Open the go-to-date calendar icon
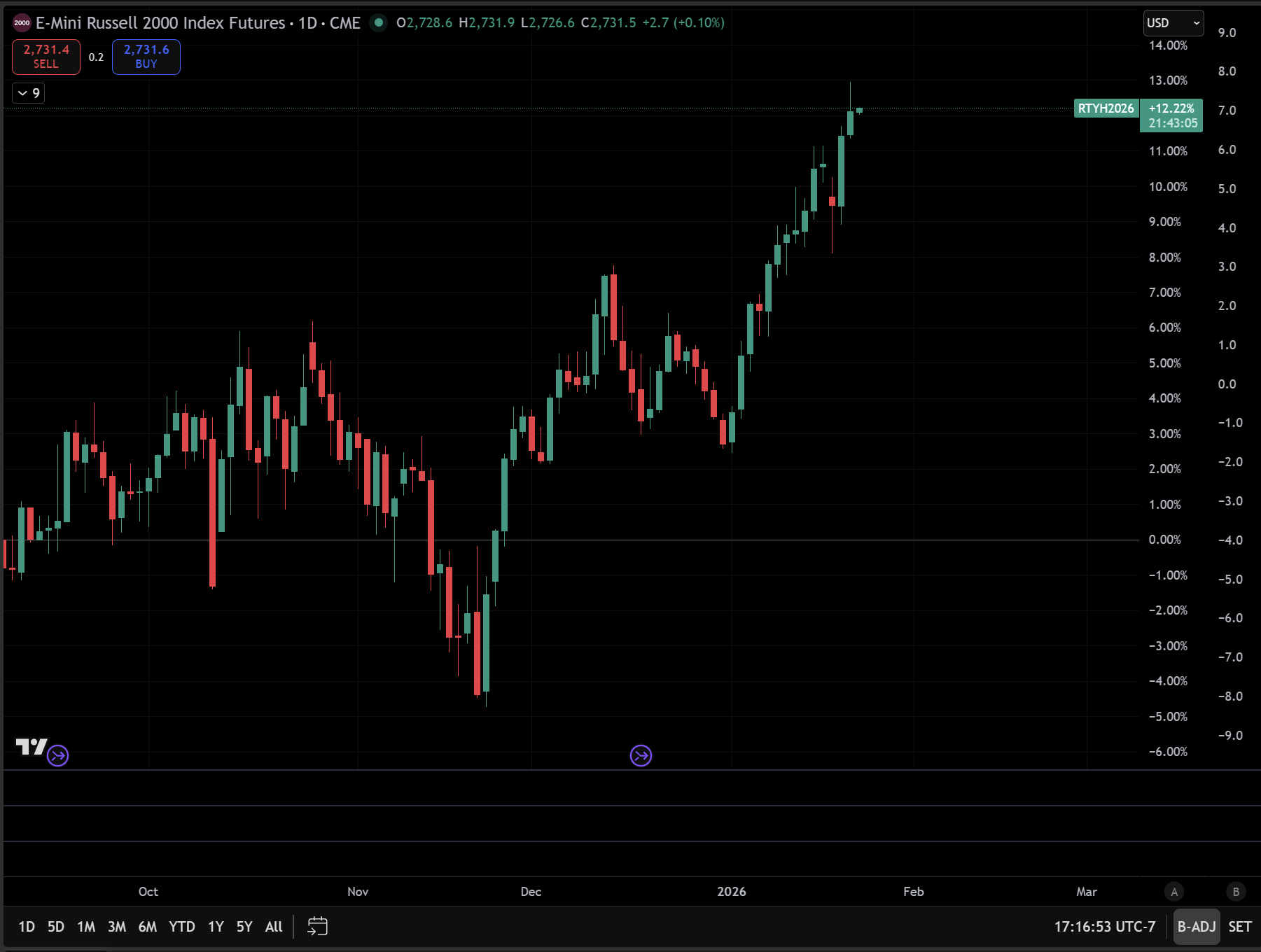The height and width of the screenshot is (952, 1261). pyautogui.click(x=317, y=926)
